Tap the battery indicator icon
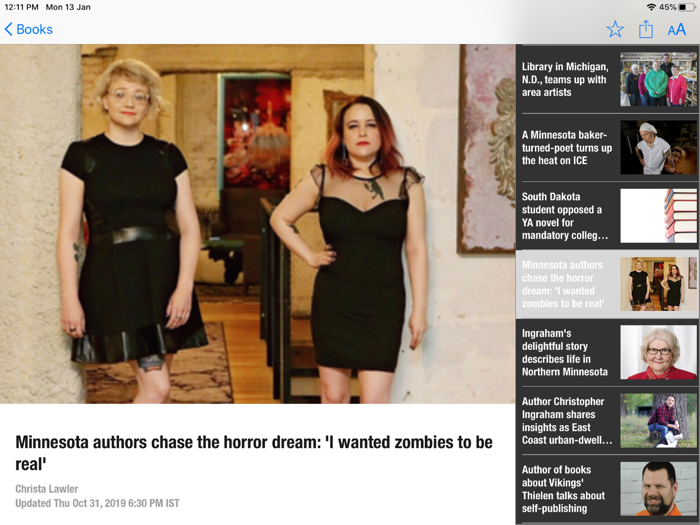The height and width of the screenshot is (525, 700). click(x=687, y=7)
